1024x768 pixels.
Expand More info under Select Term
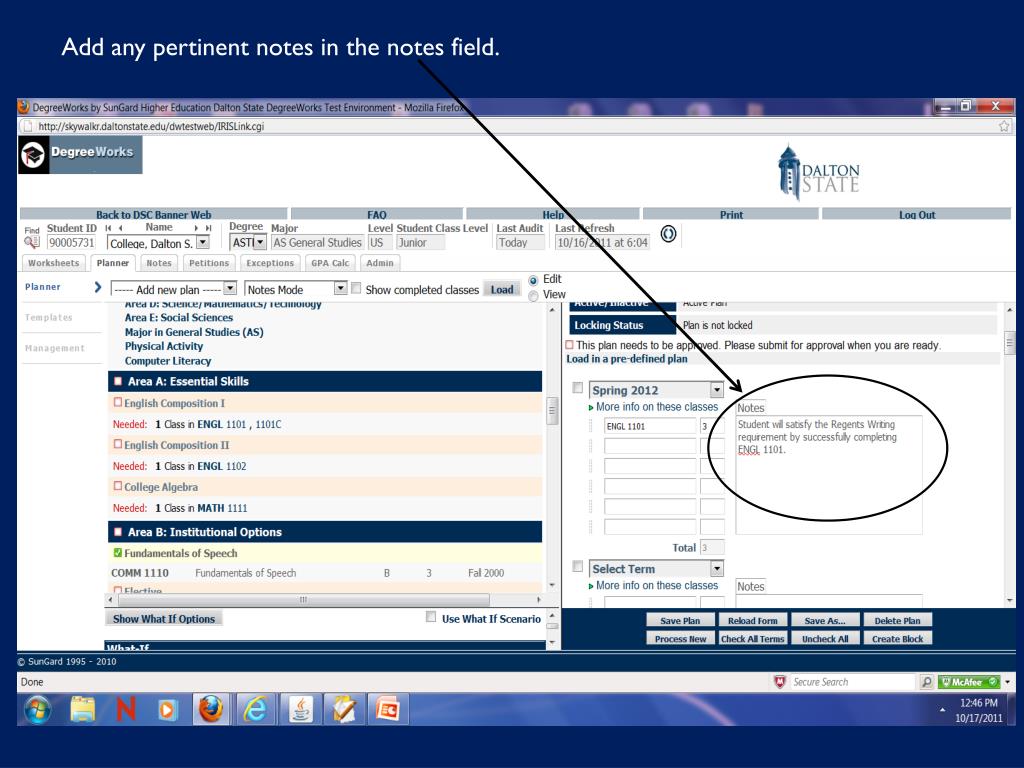[x=653, y=586]
